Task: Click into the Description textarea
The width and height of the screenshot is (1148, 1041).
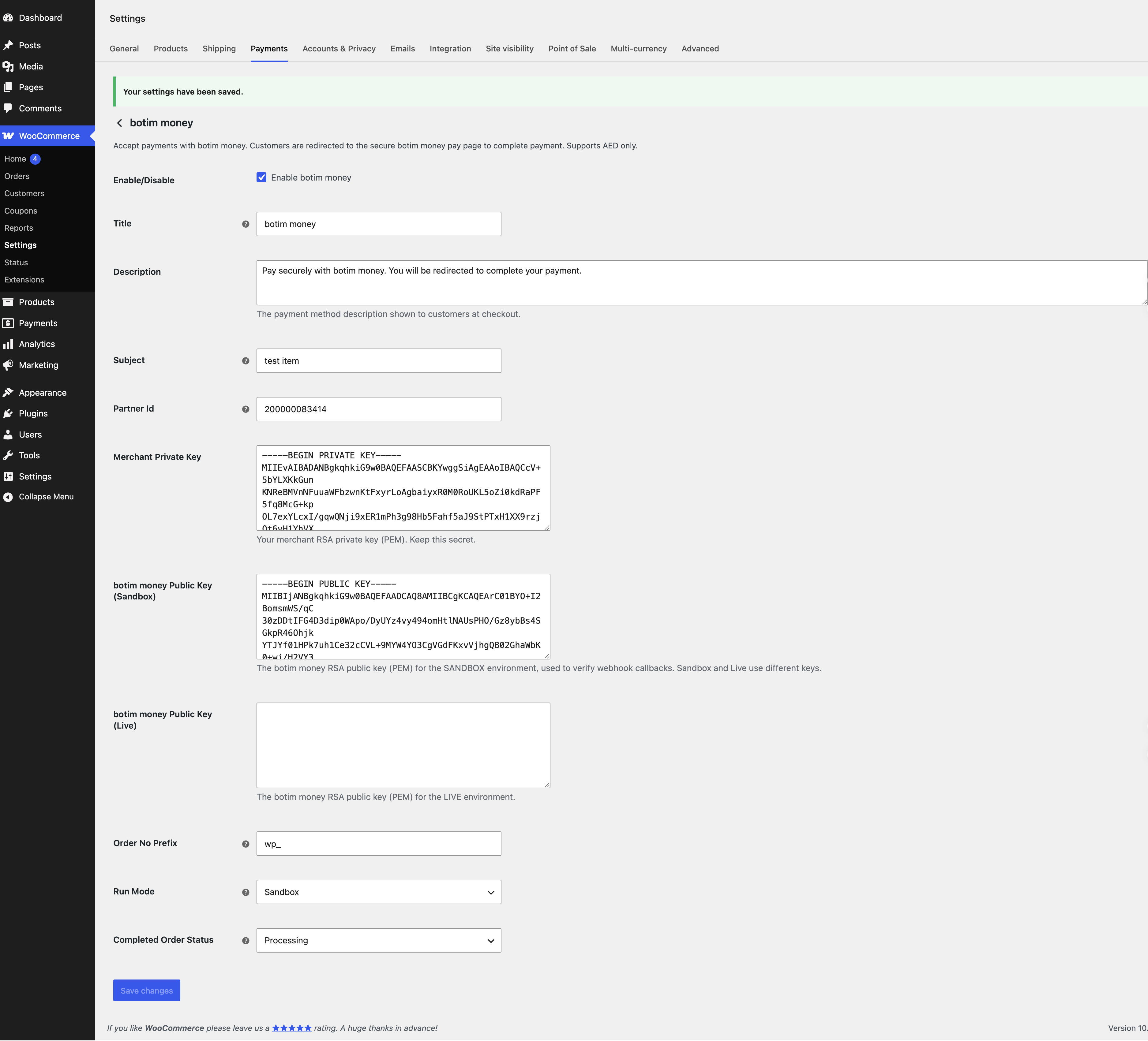Action: (x=702, y=283)
